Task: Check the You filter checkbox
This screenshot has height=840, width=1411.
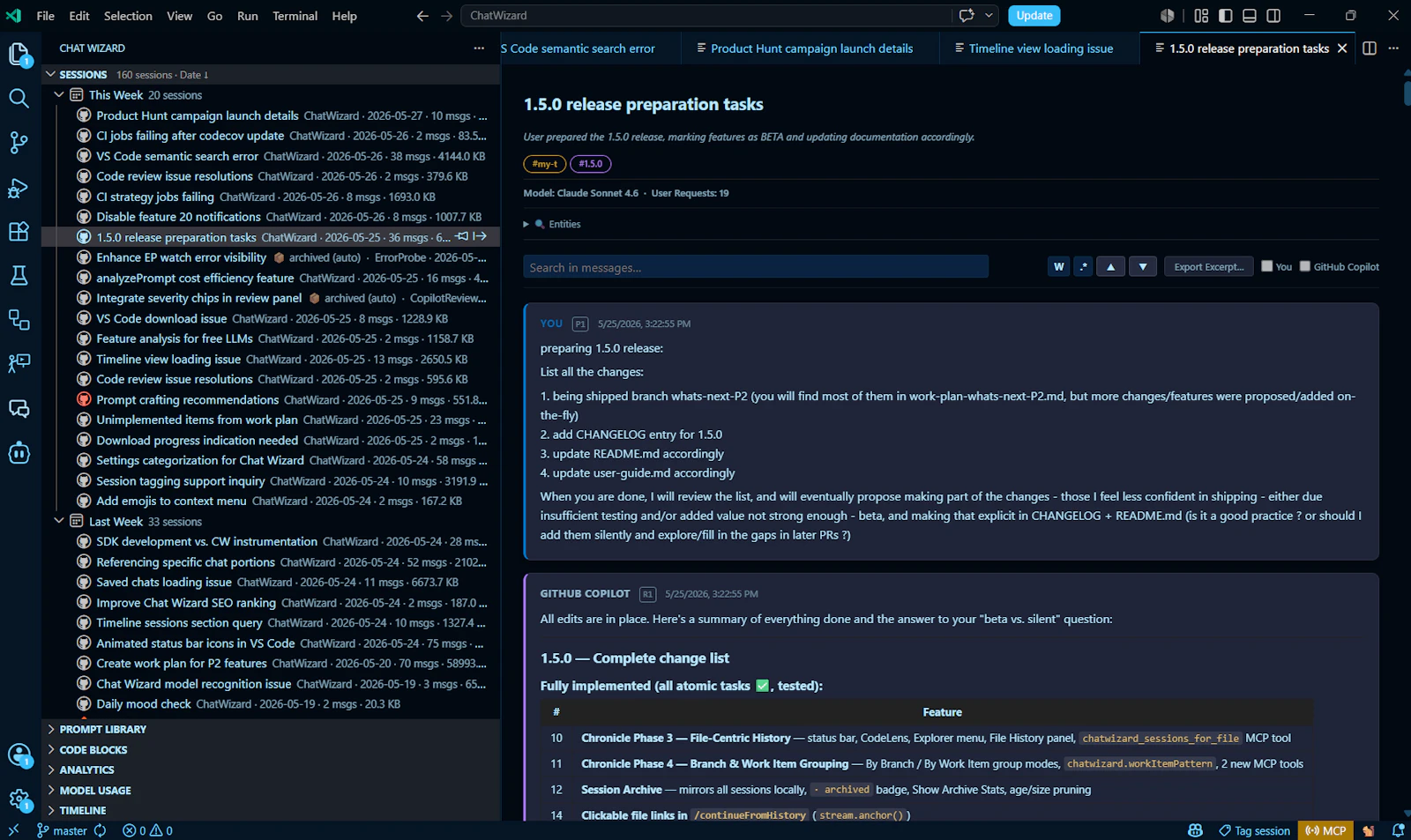Action: 1267,266
